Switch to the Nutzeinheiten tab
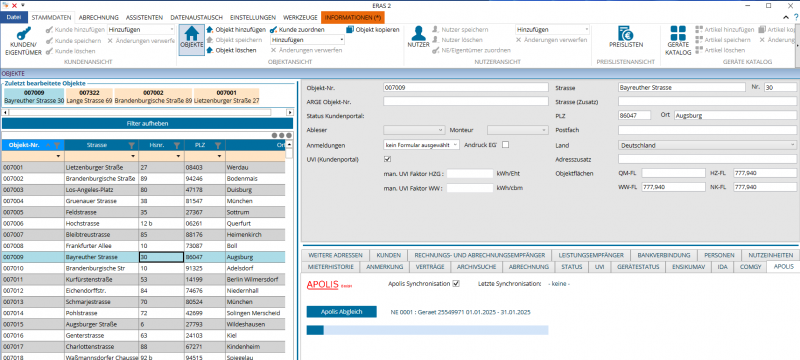This screenshot has height=360, width=800. click(771, 255)
